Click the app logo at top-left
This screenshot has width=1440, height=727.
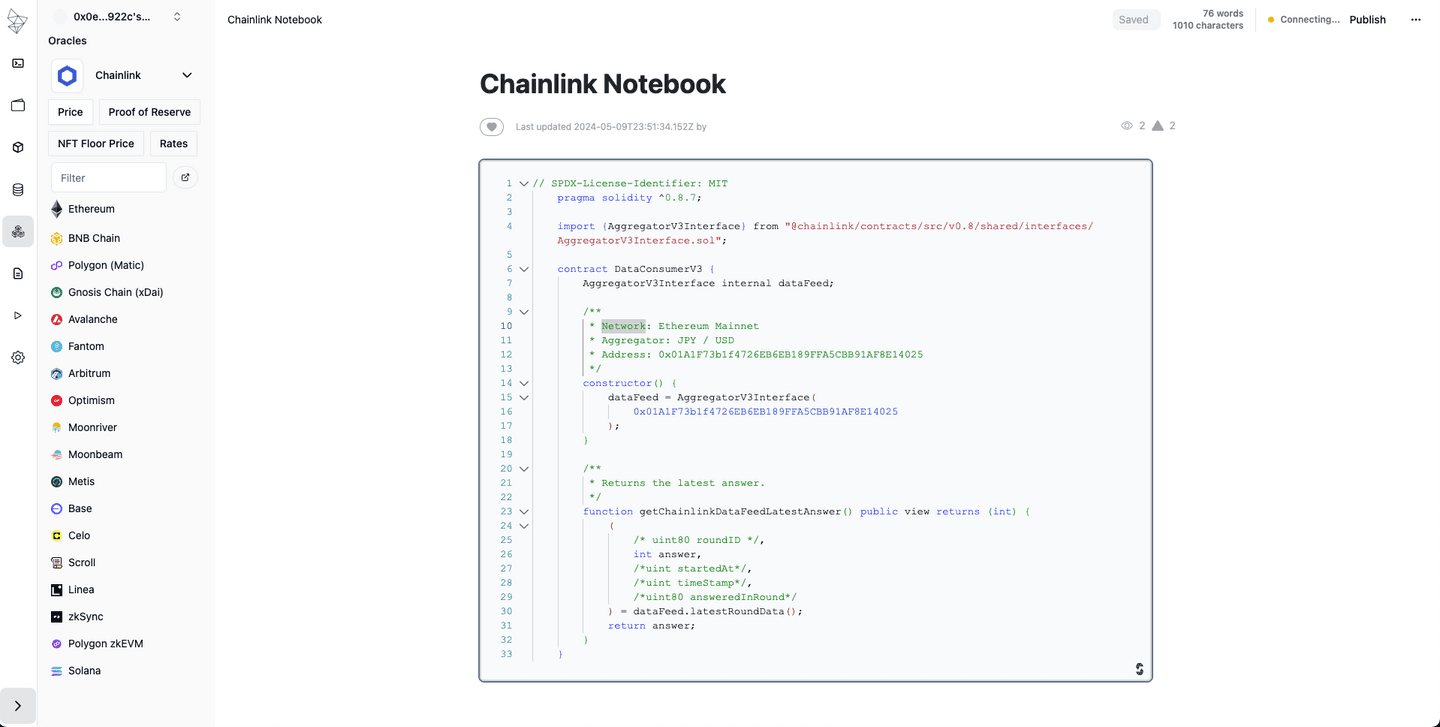coord(17,20)
